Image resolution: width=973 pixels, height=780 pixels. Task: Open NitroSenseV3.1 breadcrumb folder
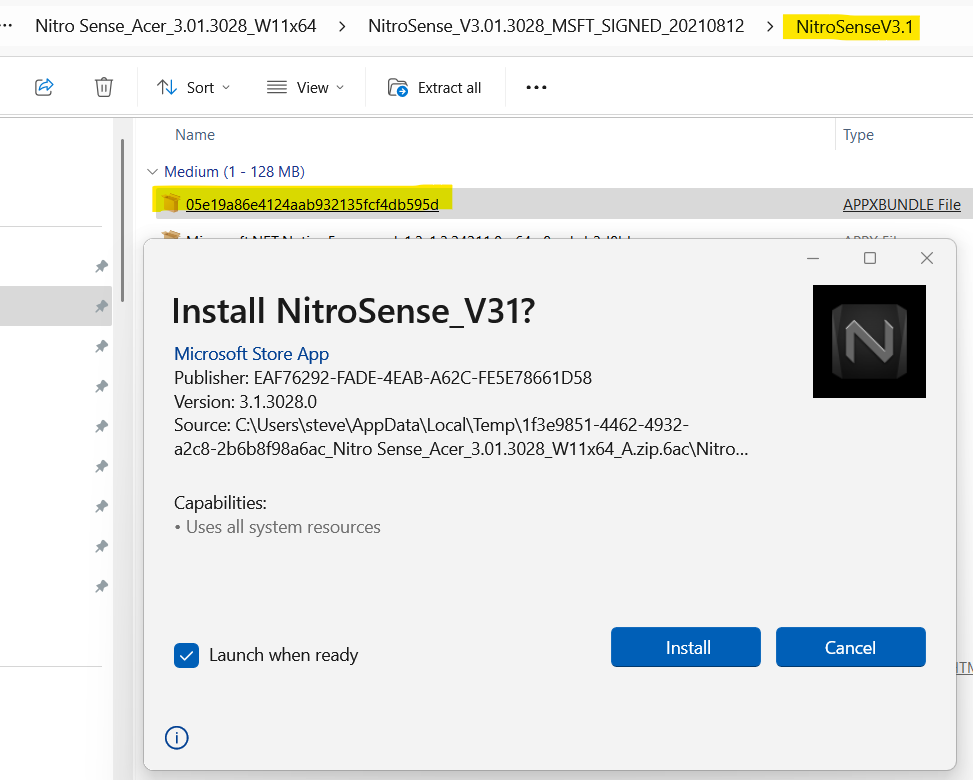854,26
